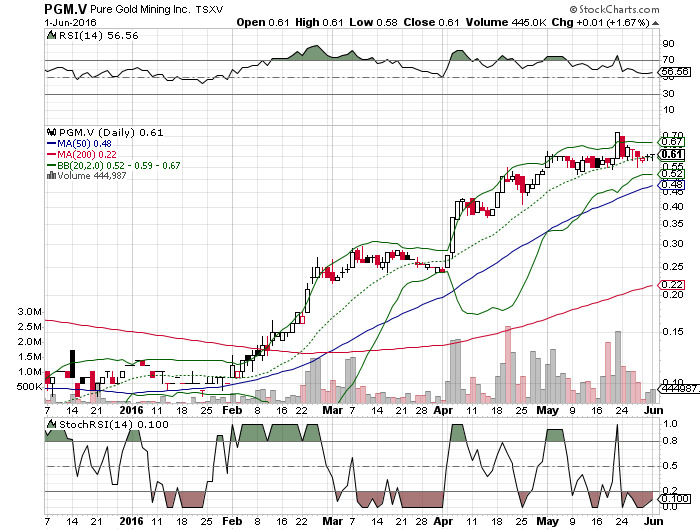Viewport: 700px width, 530px height.
Task: Click the RSI value tag 56.56
Action: (673, 72)
